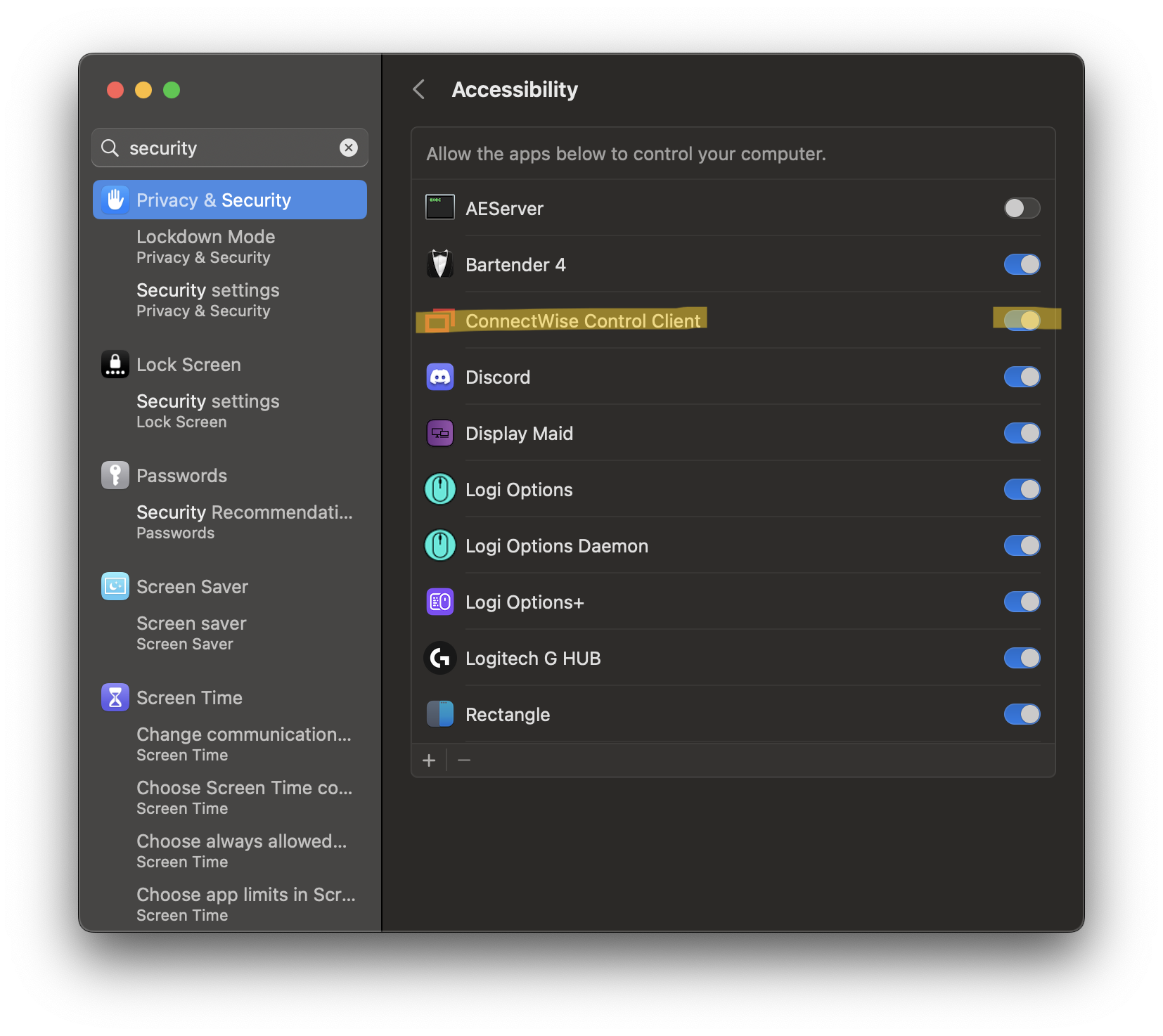Disable the Logi Options toggle
Screen dimensions: 1163x1036
coord(1022,489)
